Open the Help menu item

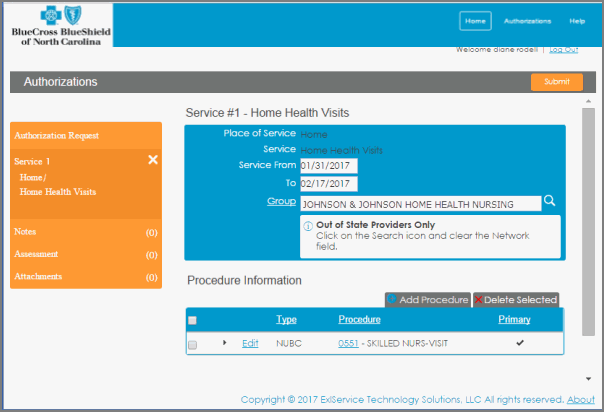577,21
